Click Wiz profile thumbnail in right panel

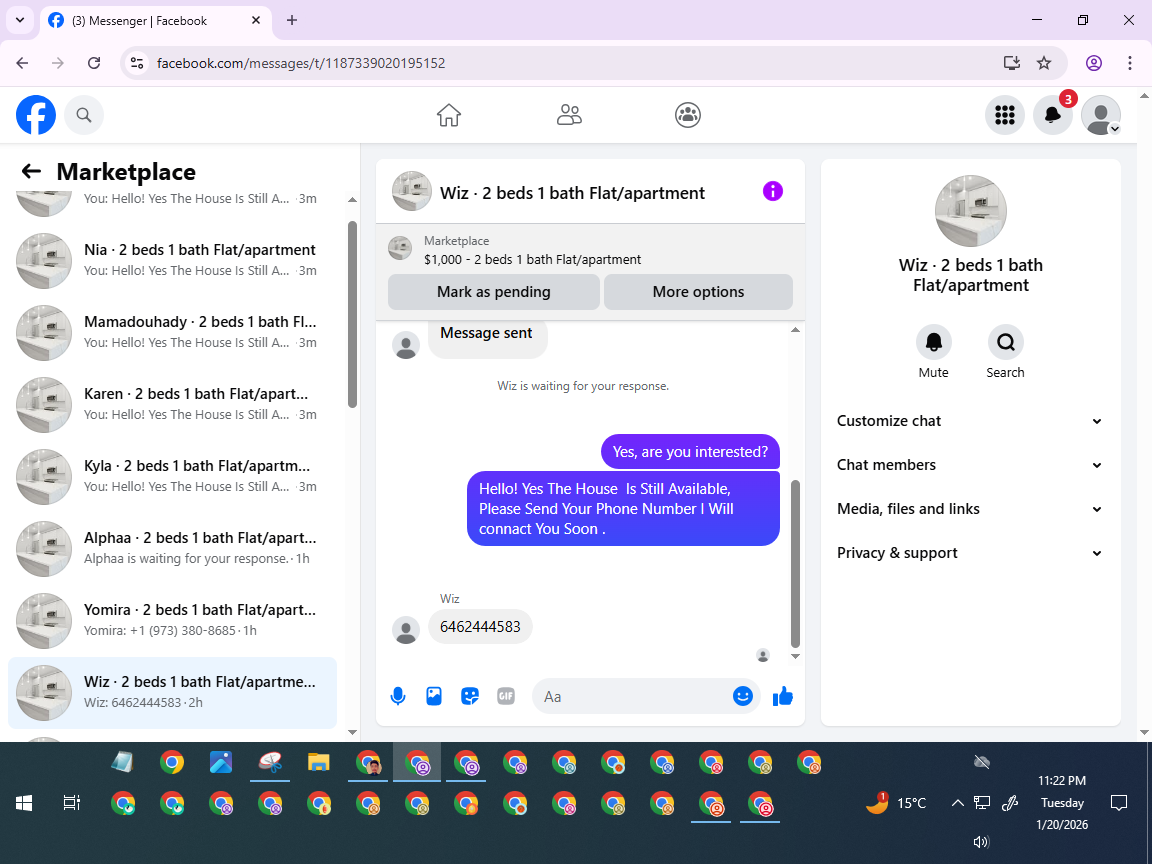click(971, 211)
